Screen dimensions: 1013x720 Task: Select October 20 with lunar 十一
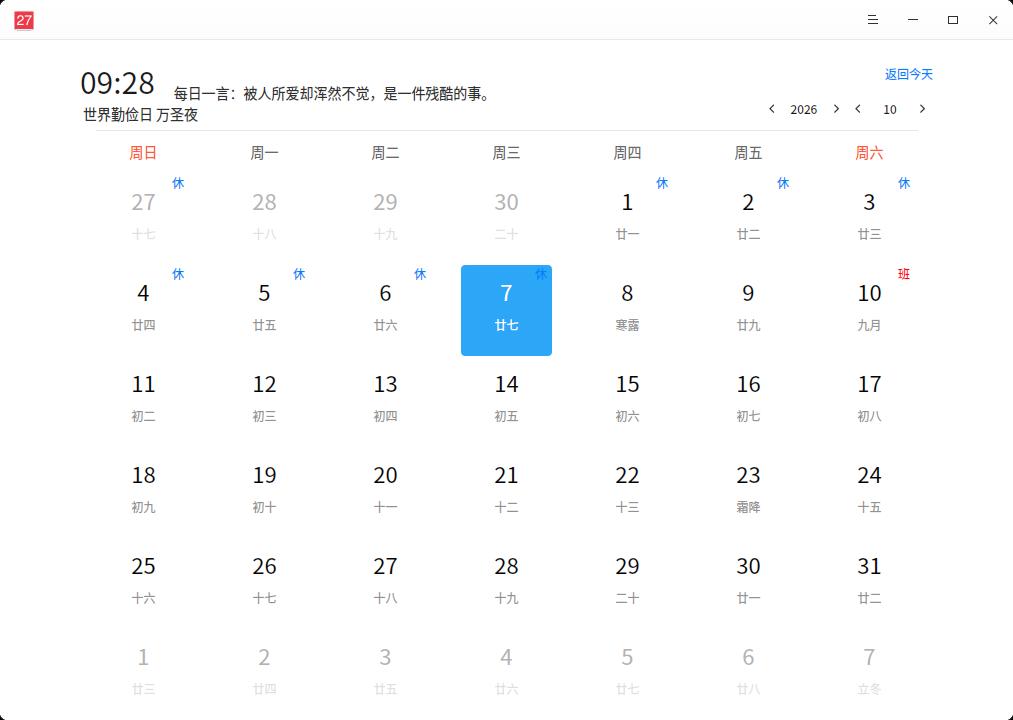(385, 492)
